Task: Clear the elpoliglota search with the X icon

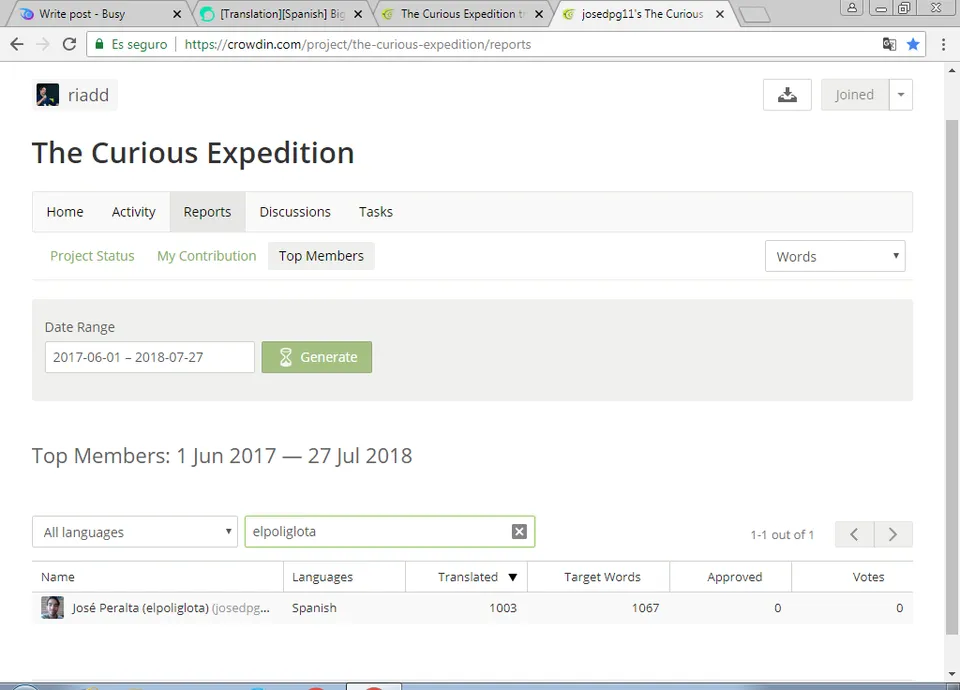Action: click(519, 531)
